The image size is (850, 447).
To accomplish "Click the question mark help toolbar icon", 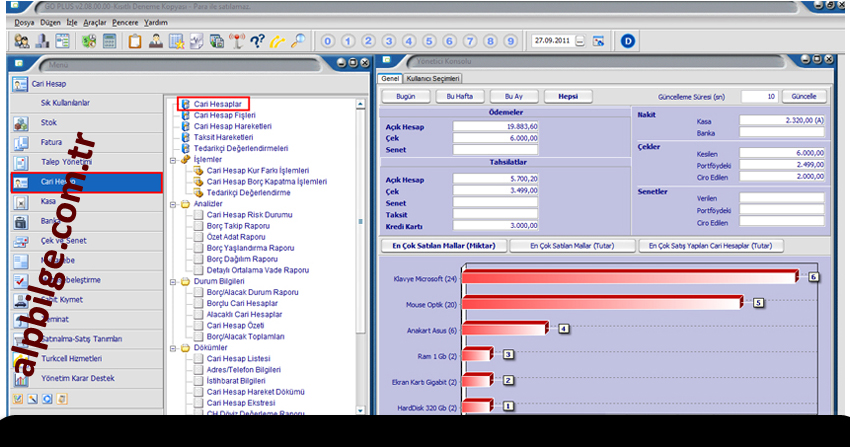I will click(257, 41).
